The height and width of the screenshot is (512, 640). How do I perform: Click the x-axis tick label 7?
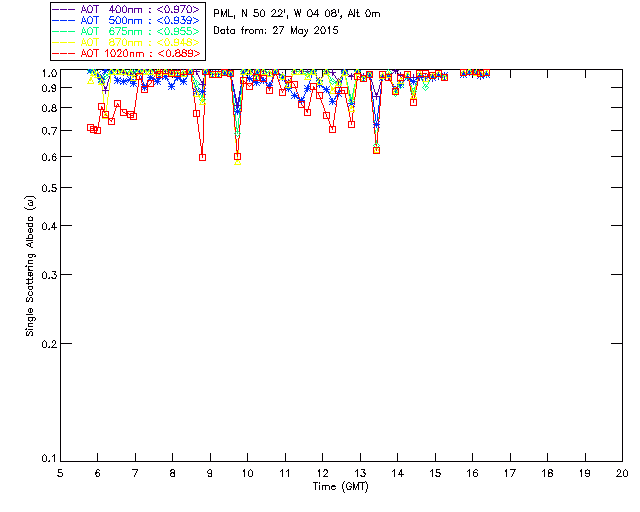coord(135,473)
